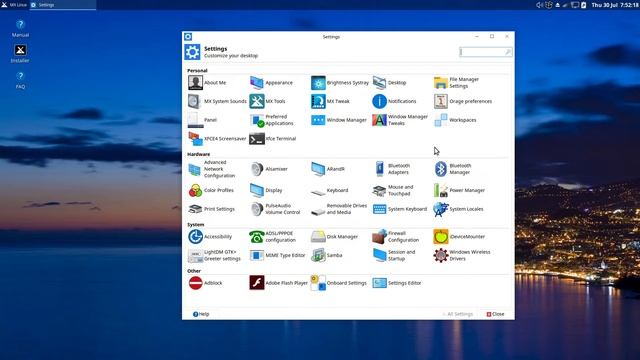Launch iDeviceMounter
Viewport: 640px width, 360px height.
coord(459,237)
